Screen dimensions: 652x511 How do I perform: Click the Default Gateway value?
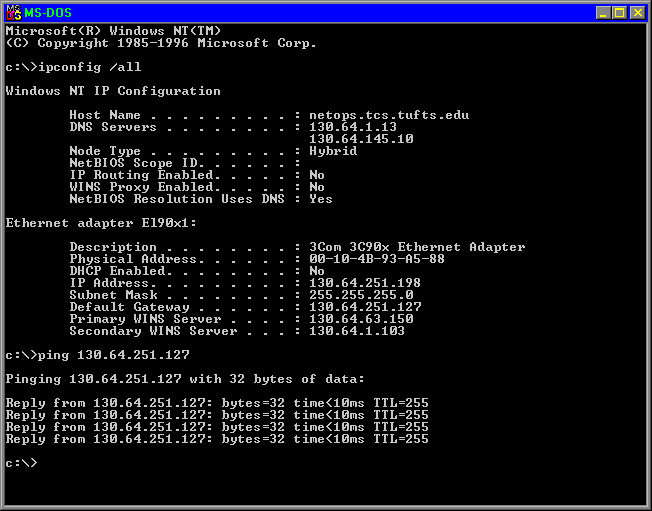(x=365, y=307)
